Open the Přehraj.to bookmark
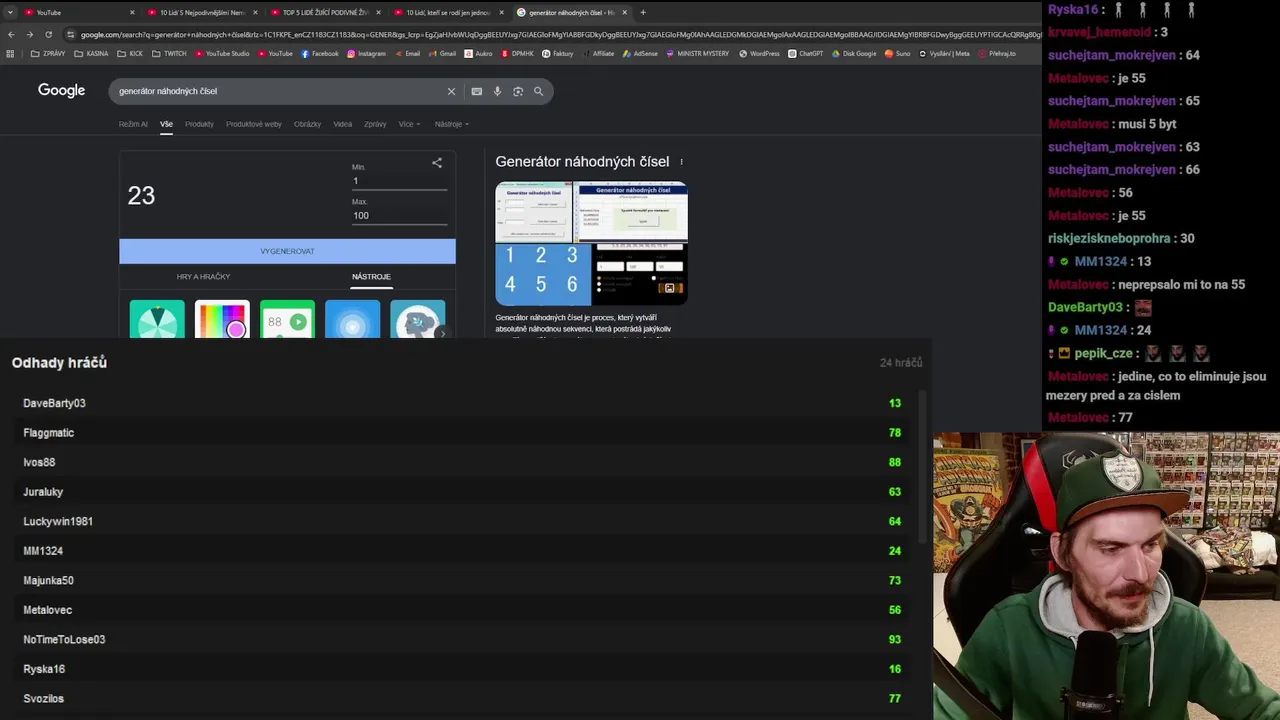 (x=997, y=54)
